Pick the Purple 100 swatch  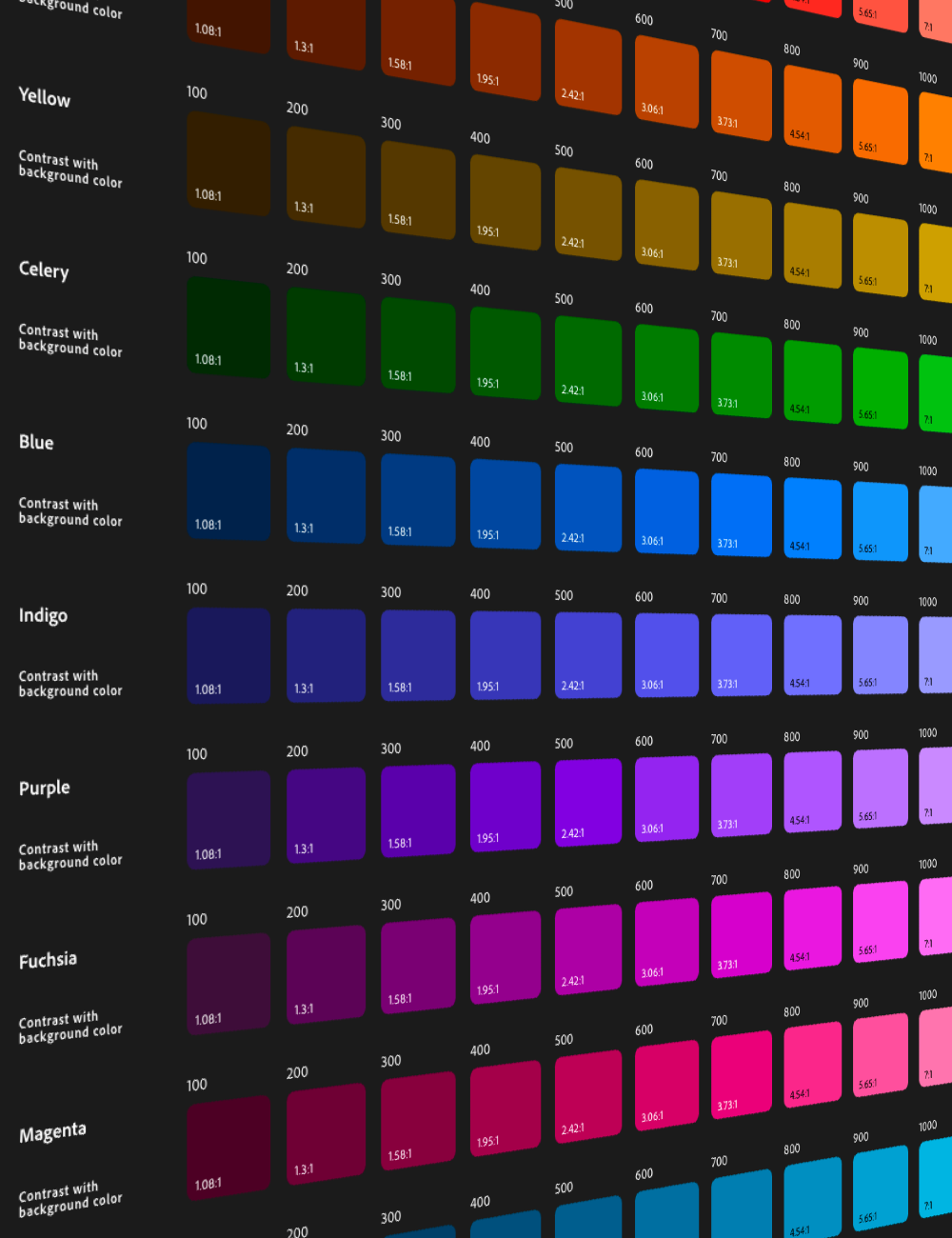(x=228, y=819)
